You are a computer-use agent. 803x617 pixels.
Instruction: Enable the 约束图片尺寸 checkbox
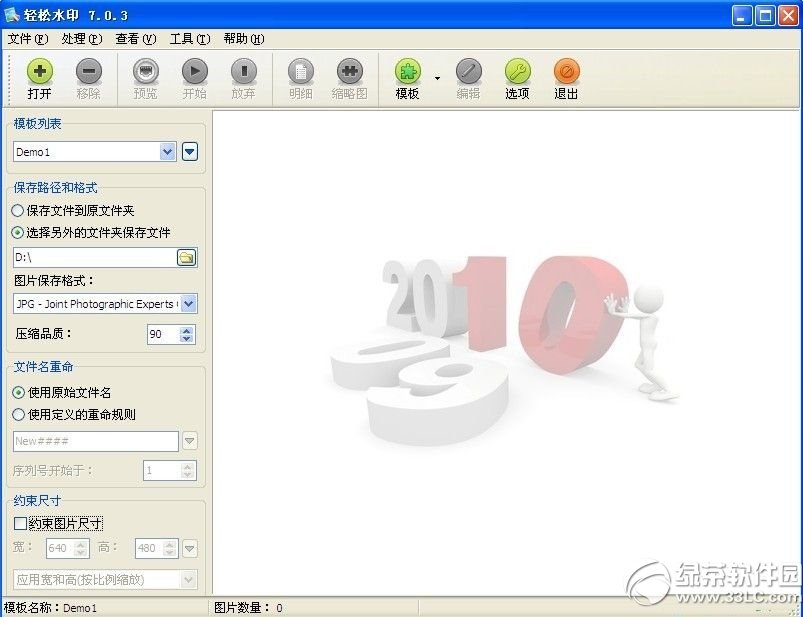[x=20, y=523]
